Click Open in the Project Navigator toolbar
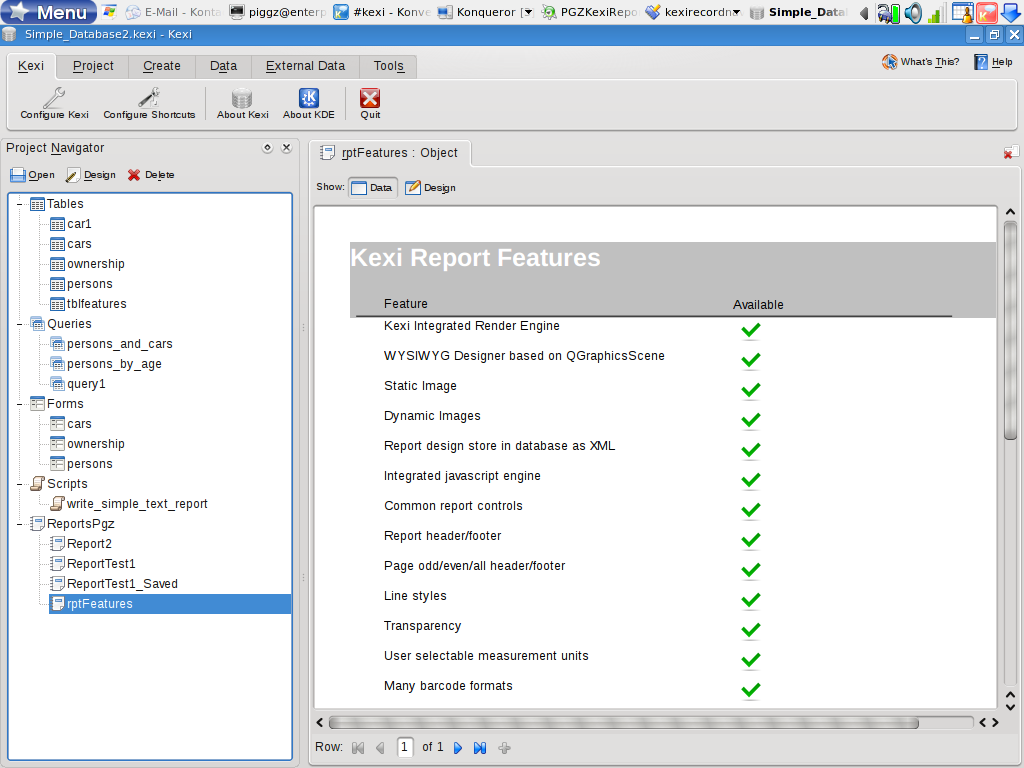 [32, 175]
